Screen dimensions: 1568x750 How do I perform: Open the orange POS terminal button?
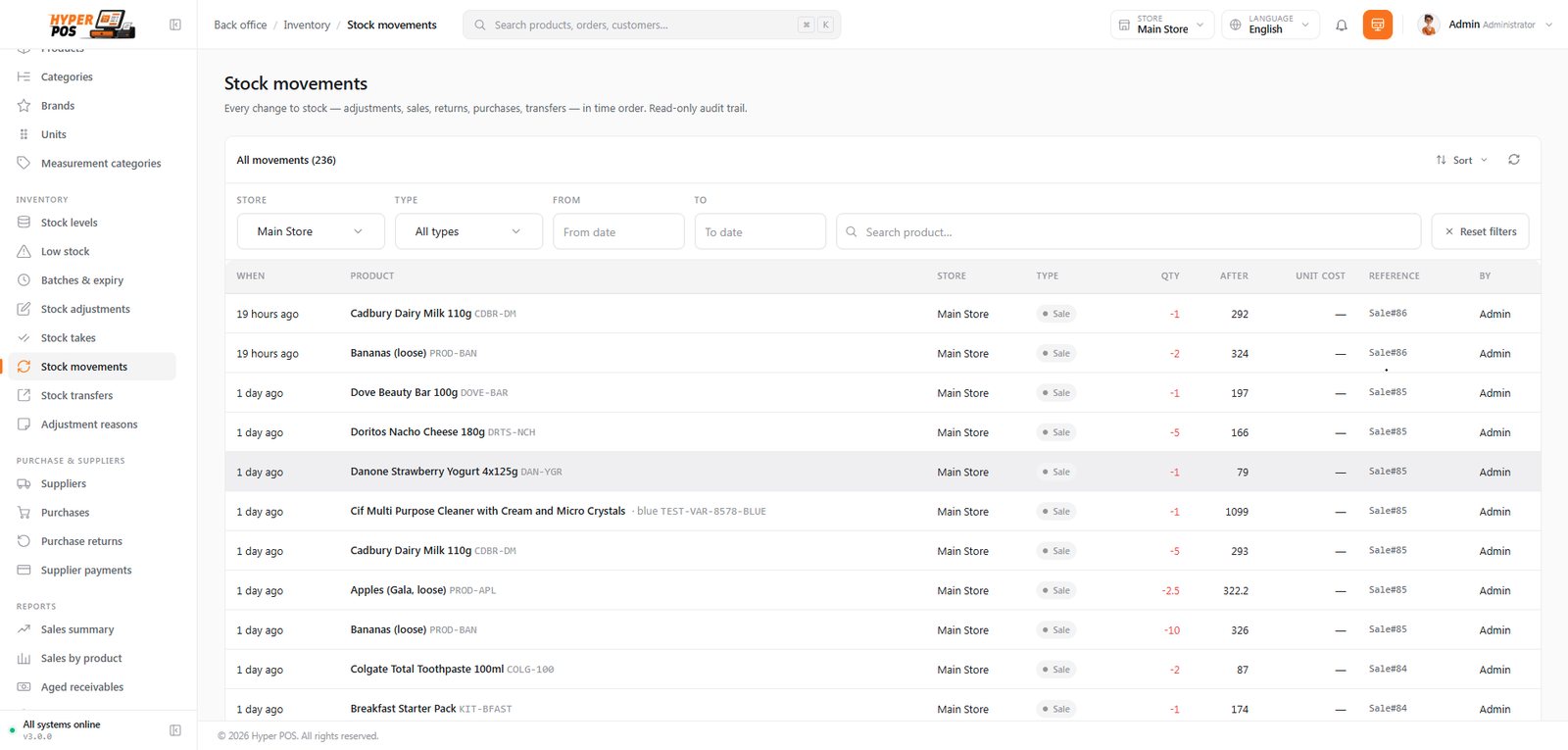tap(1378, 25)
